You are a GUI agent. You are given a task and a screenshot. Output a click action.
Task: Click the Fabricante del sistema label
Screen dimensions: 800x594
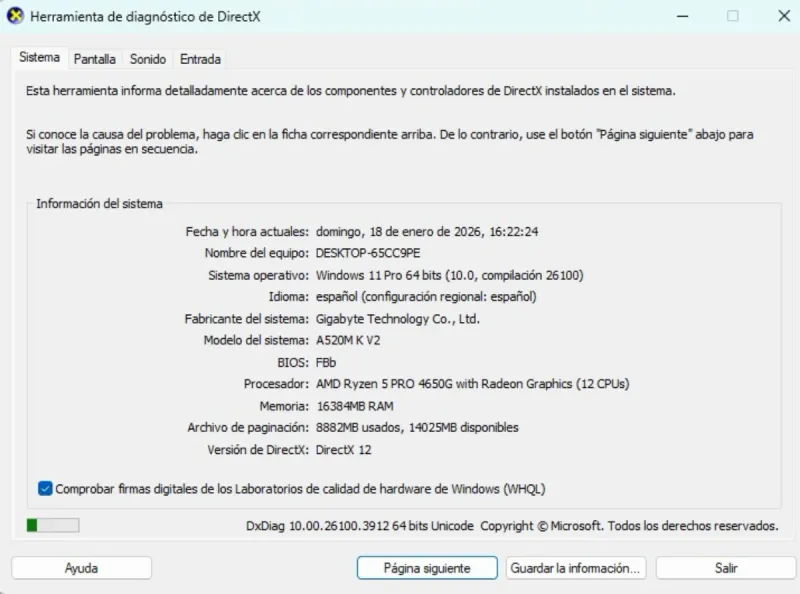coord(246,319)
